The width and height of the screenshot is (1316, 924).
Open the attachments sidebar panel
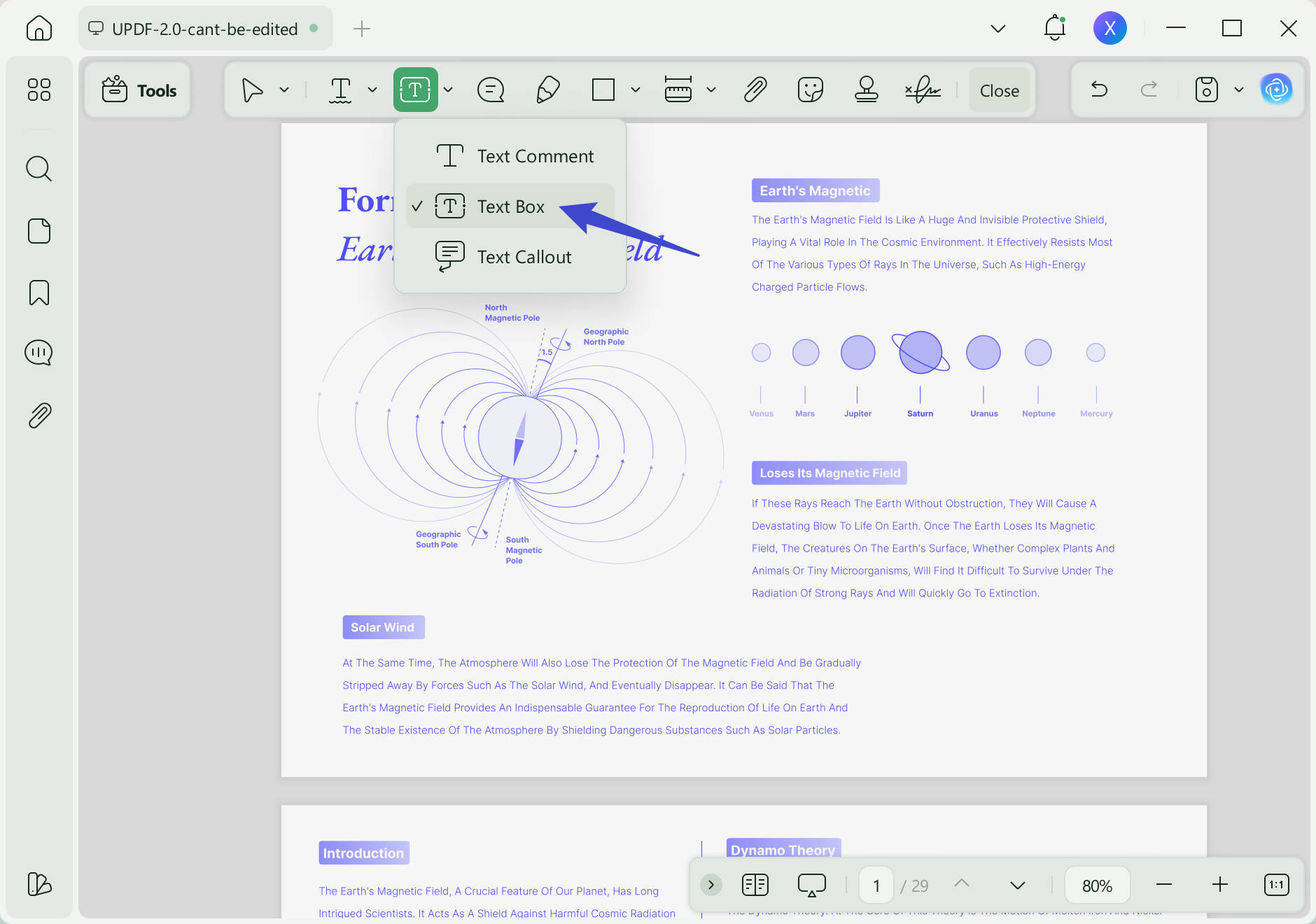[x=39, y=415]
